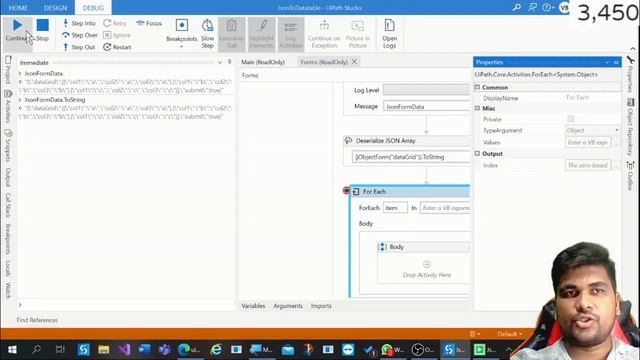The width and height of the screenshot is (640, 360).
Task: Open the Activities side panel
Action: (8, 106)
